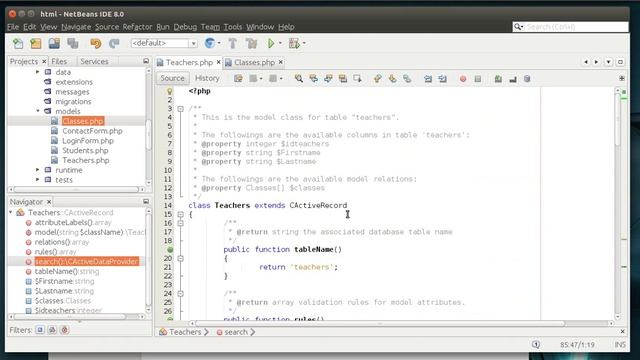Expand the runtime folder in Projects tree
The height and width of the screenshot is (360, 640).
38,170
